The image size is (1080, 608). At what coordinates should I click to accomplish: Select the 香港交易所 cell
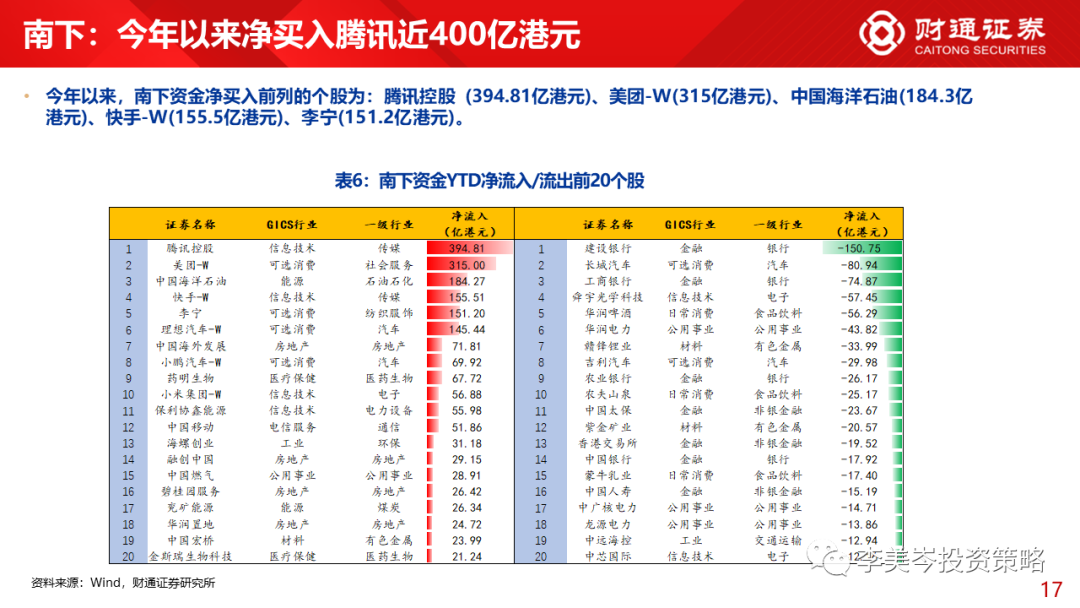[608, 443]
